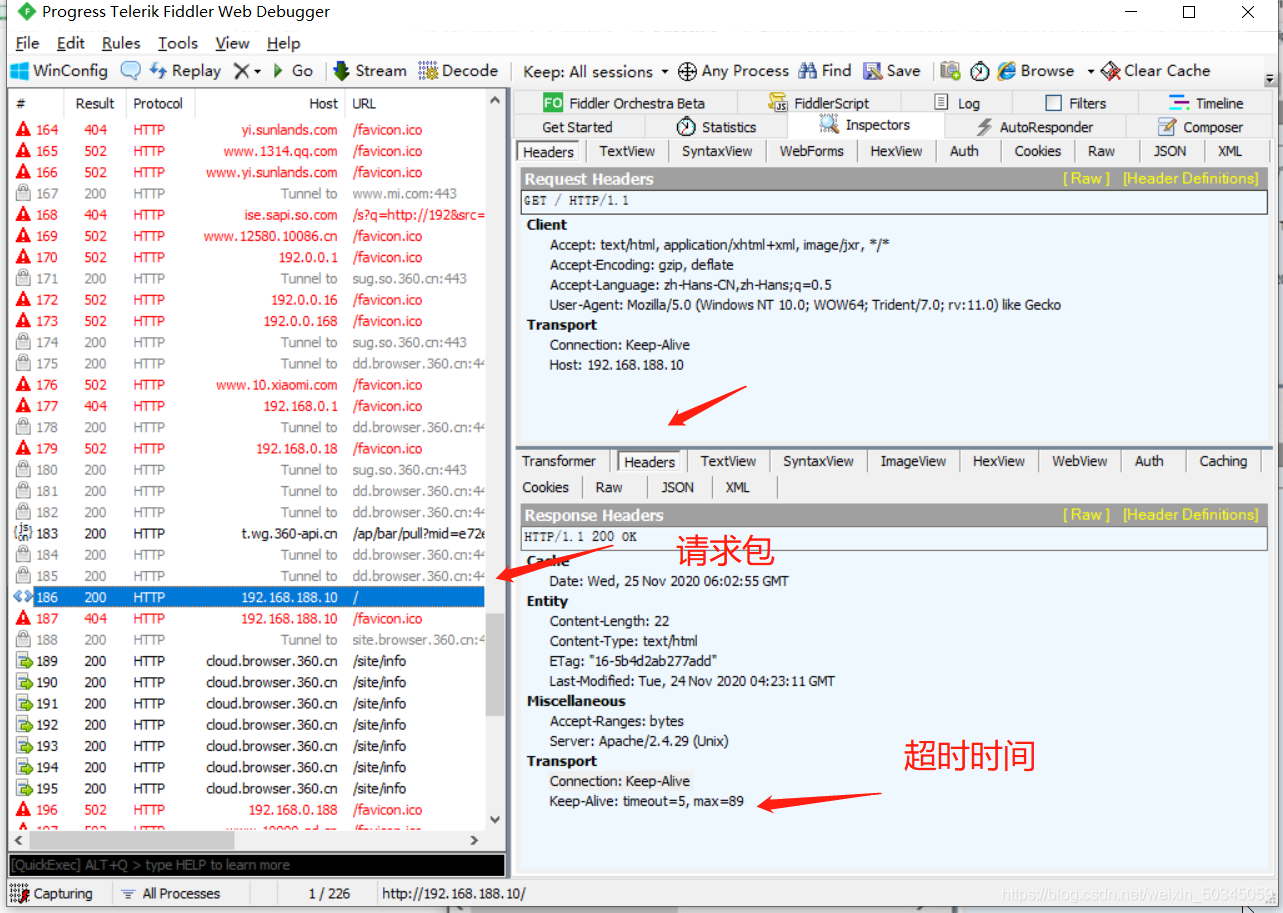Switch to the Composer tab
Viewport: 1283px width, 913px height.
1200,127
